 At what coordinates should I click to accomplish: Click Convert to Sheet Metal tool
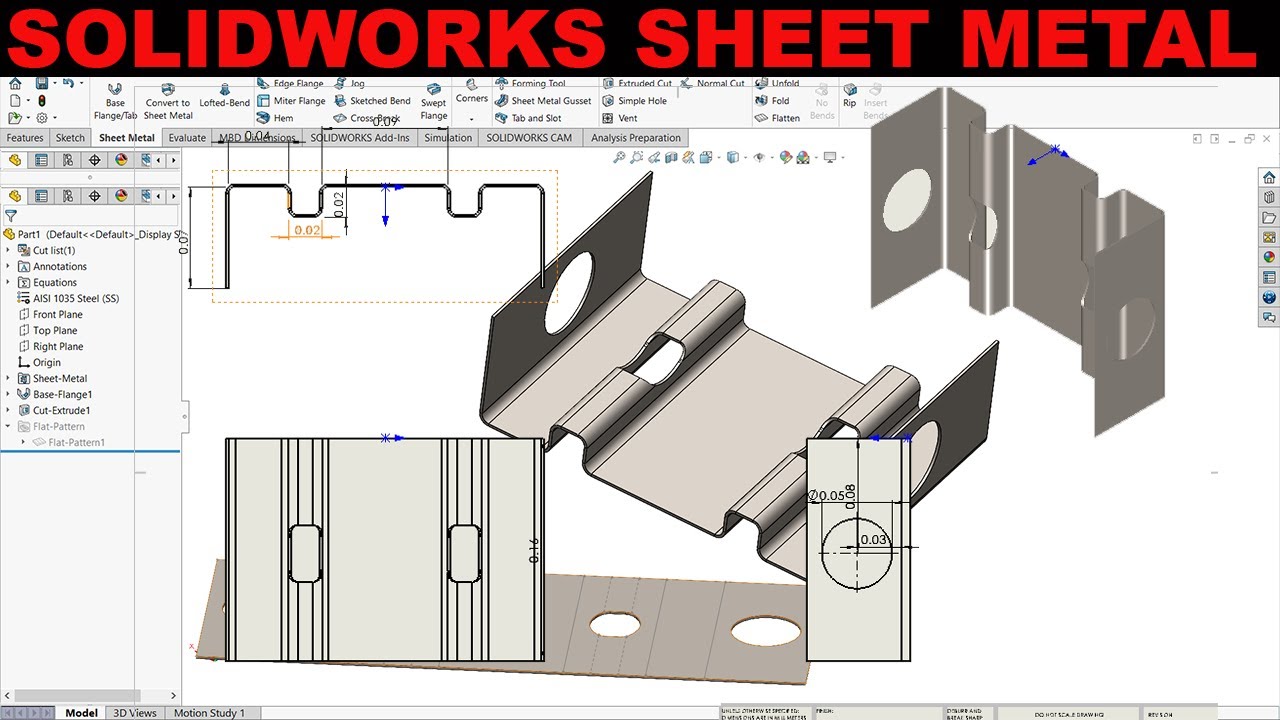[168, 101]
